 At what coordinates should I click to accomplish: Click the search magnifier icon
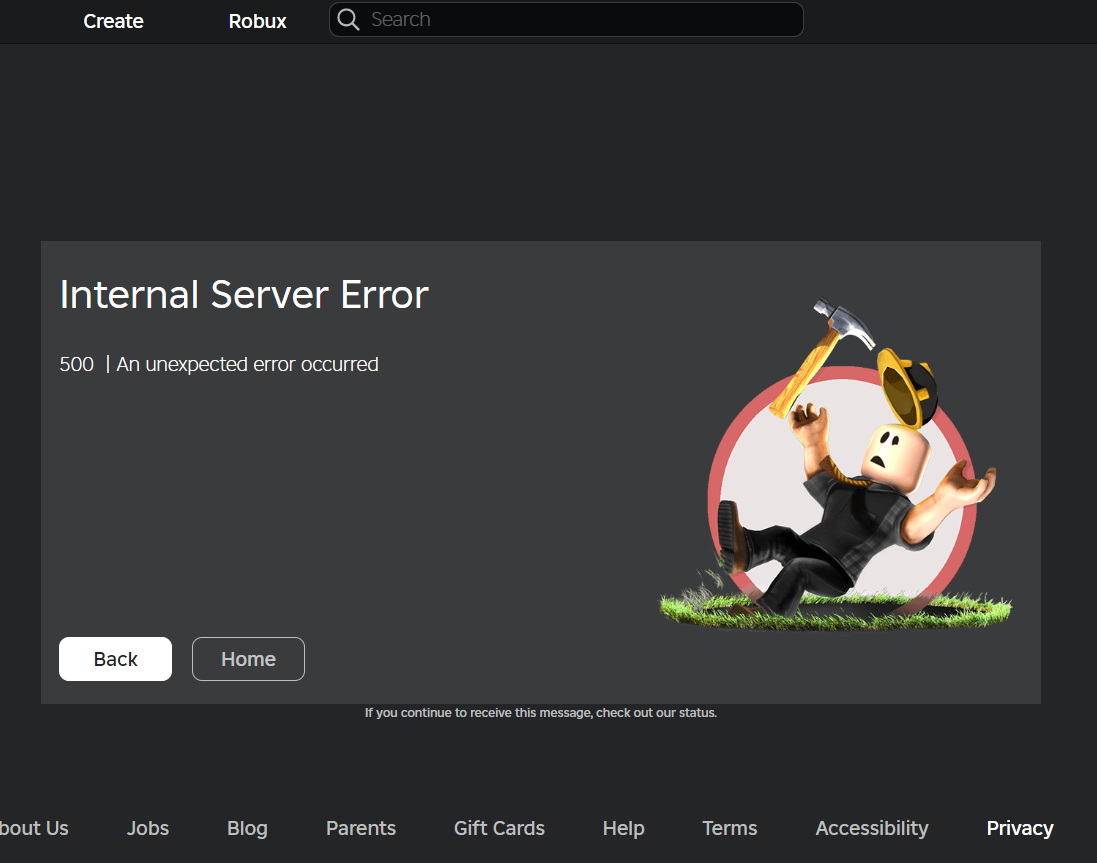pos(348,20)
